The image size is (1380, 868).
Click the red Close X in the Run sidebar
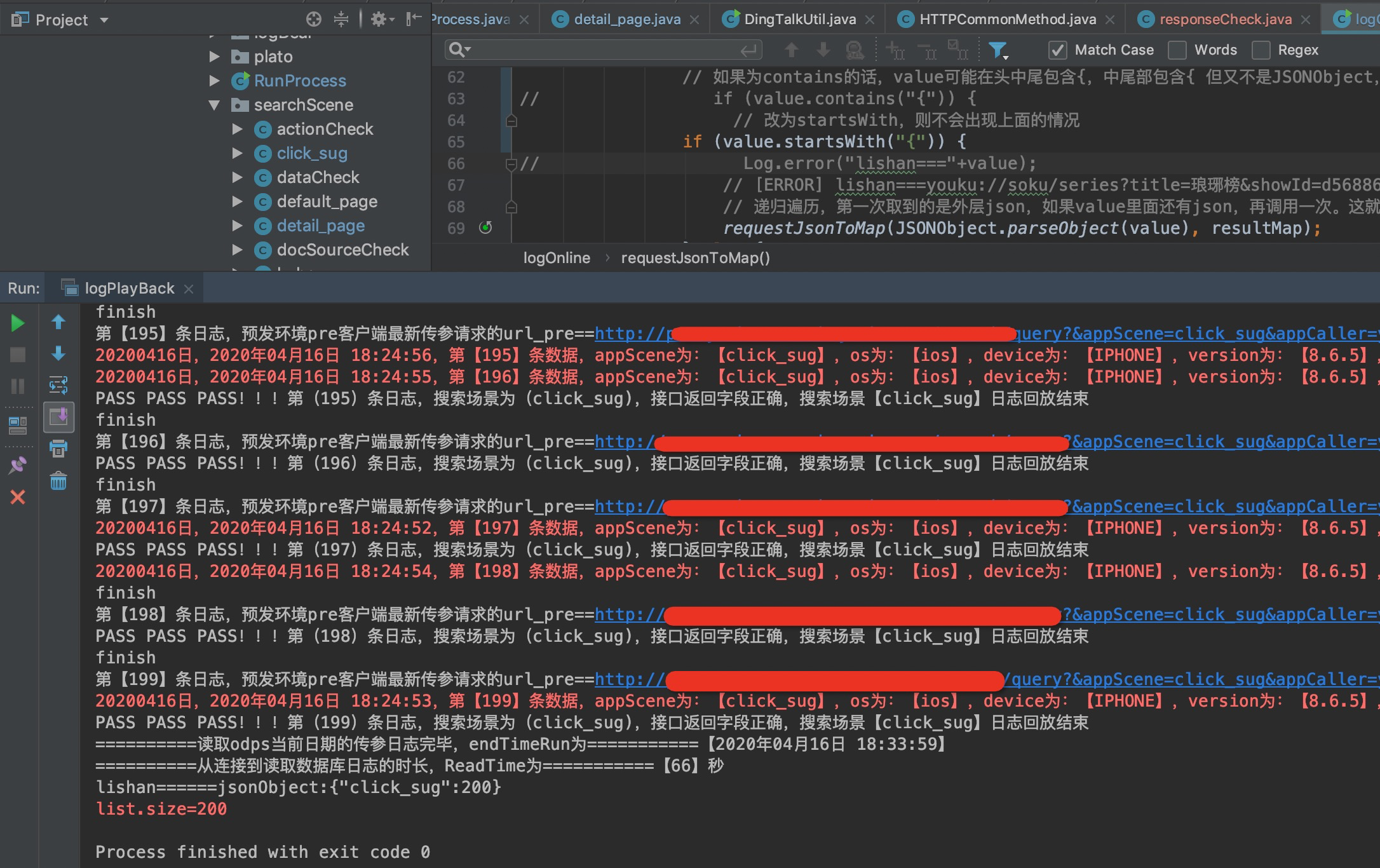pyautogui.click(x=18, y=497)
